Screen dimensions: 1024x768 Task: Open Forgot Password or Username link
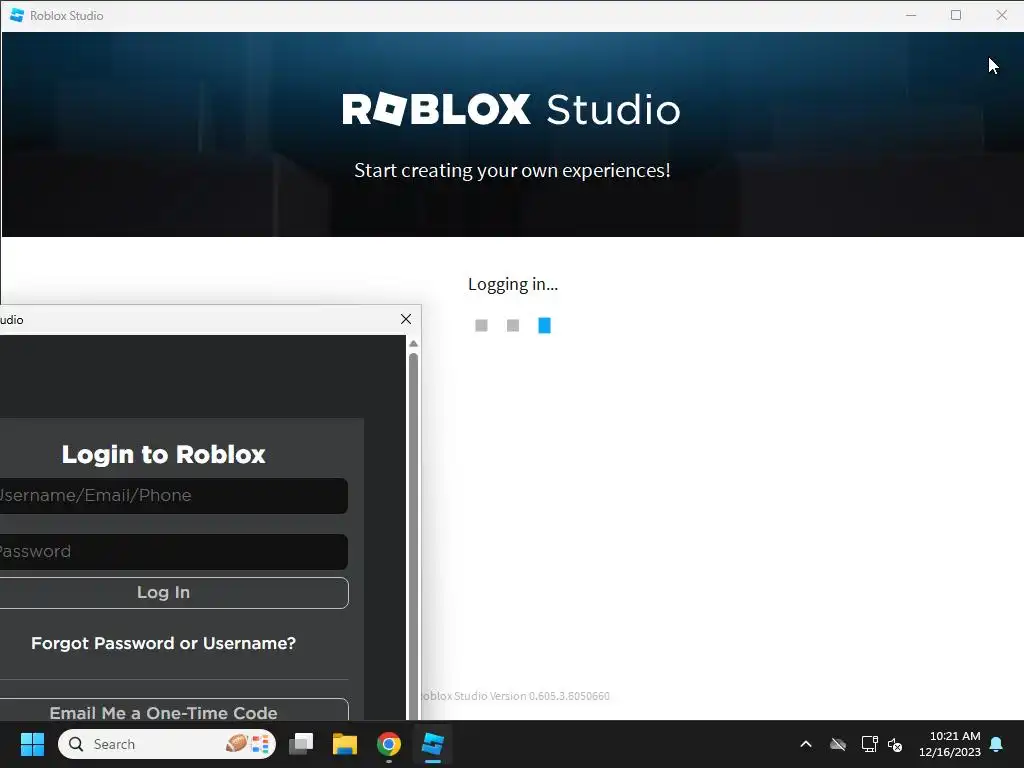tap(163, 643)
